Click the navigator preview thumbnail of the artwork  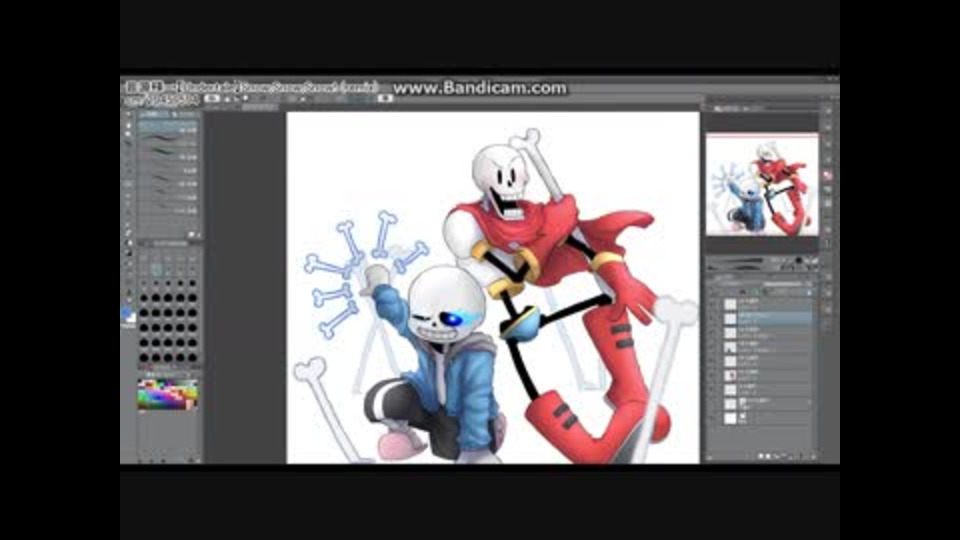pos(762,184)
